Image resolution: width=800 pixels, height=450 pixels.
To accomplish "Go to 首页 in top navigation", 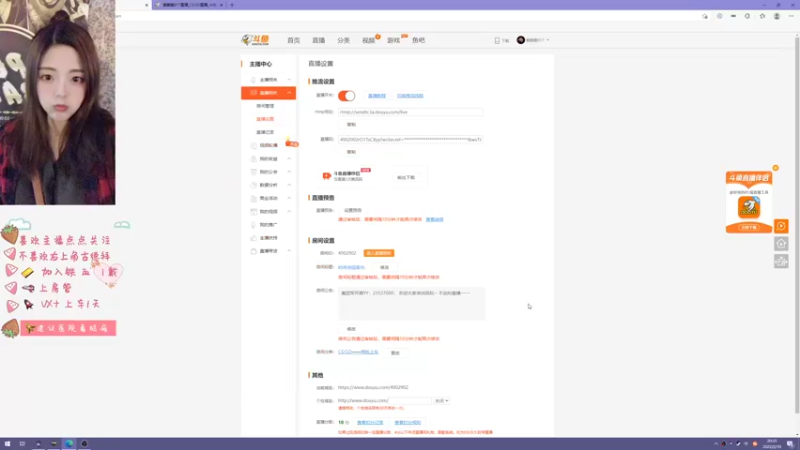I will (293, 40).
